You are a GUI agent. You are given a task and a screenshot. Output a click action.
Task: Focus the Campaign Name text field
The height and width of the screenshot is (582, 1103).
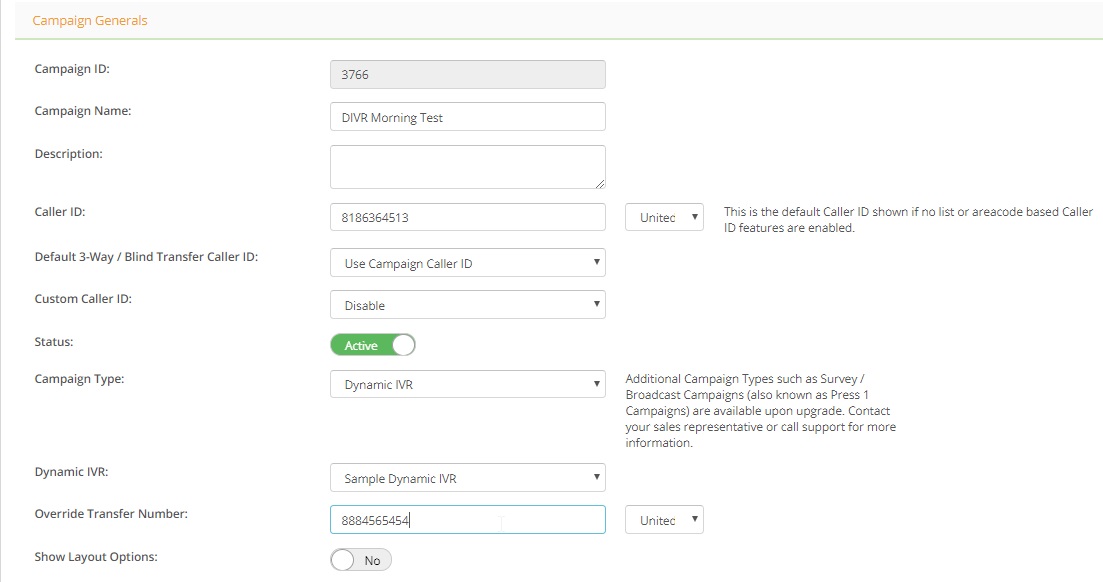(x=467, y=117)
